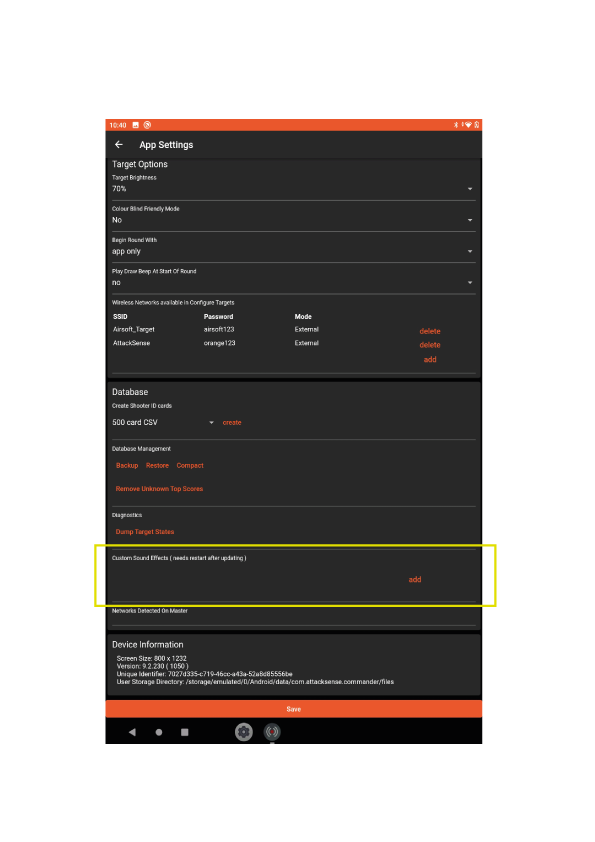Select the Mode column header
Image resolution: width=595 pixels, height=842 pixels.
pyautogui.click(x=303, y=317)
